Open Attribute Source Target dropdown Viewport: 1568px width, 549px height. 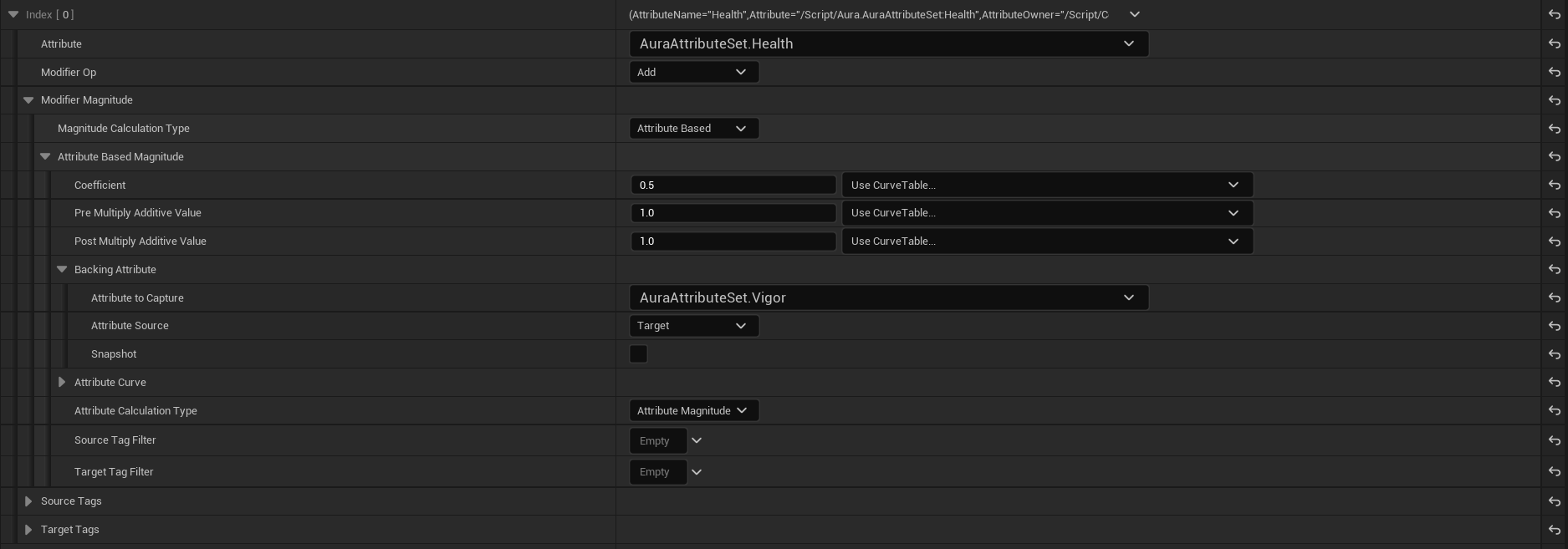[x=693, y=326]
